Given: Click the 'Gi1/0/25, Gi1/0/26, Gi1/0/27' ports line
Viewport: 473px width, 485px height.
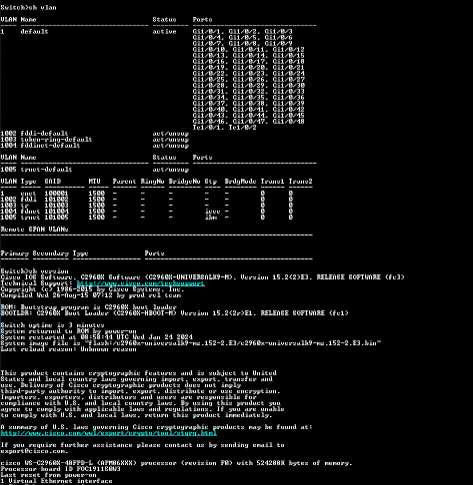Looking at the screenshot, I should point(248,79).
